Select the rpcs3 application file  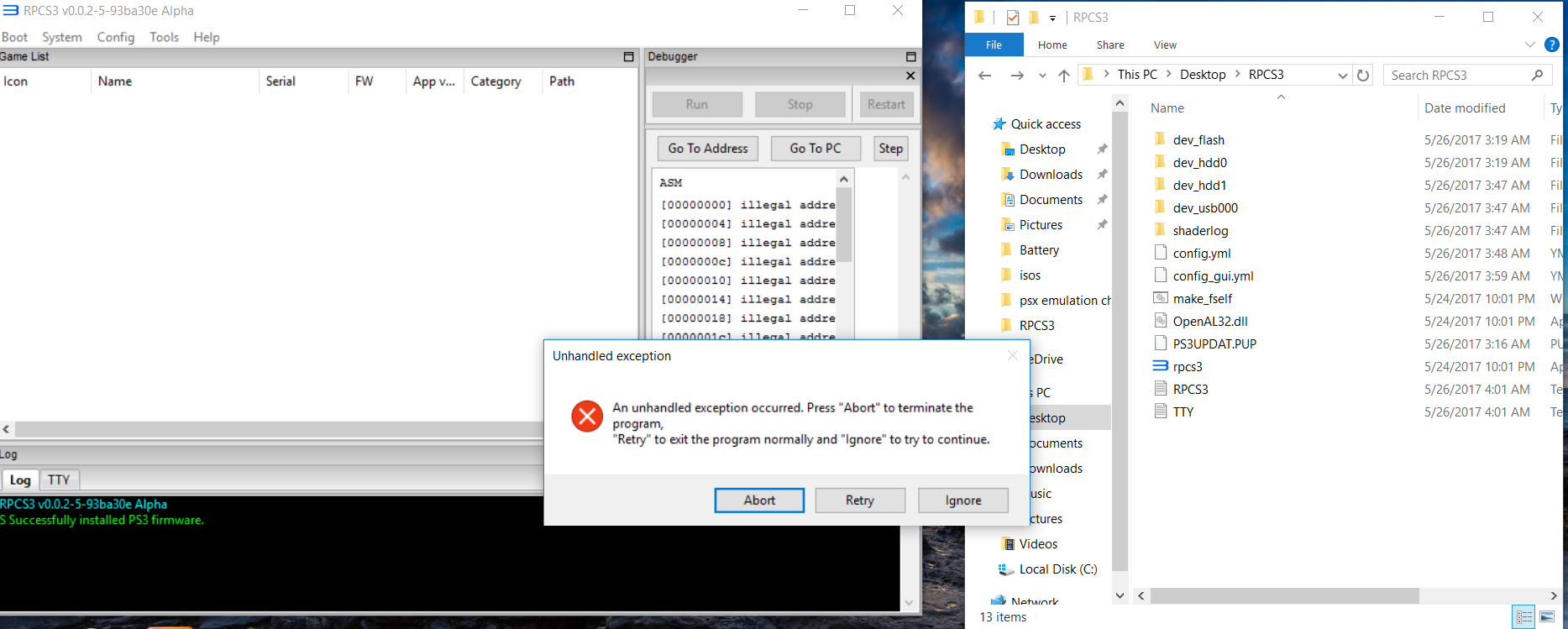point(1188,366)
